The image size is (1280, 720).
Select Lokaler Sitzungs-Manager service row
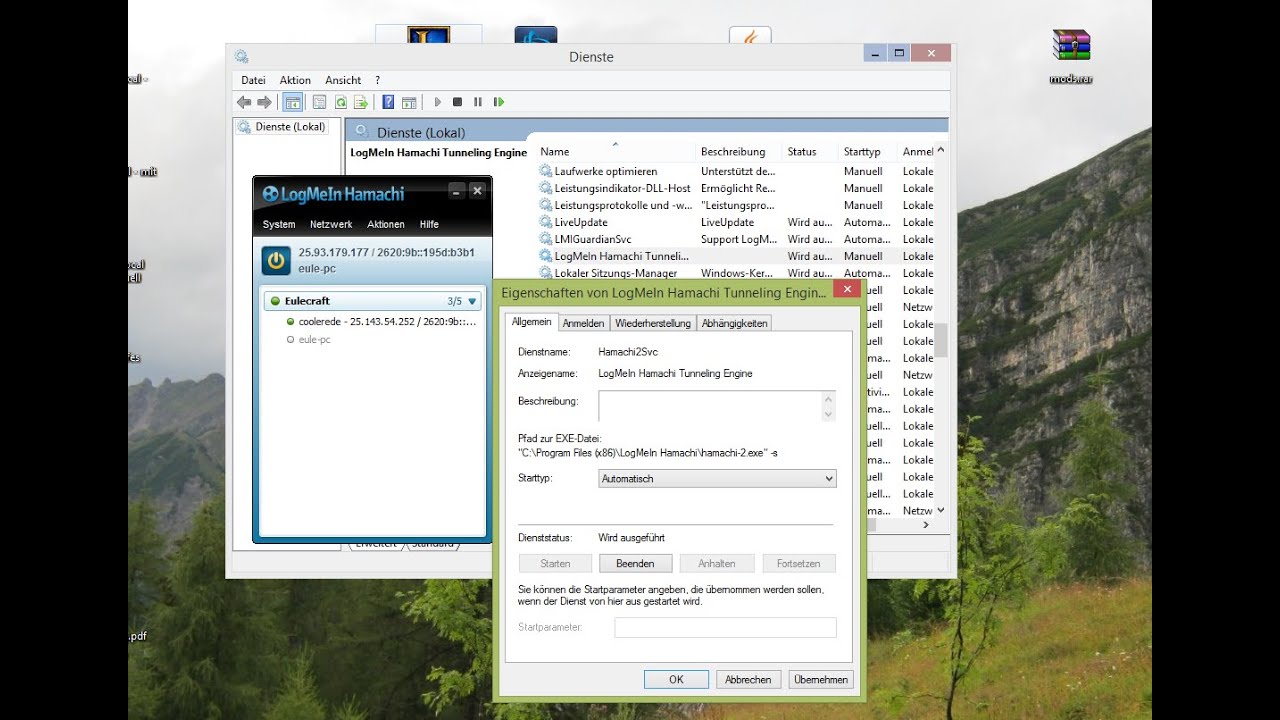click(736, 273)
